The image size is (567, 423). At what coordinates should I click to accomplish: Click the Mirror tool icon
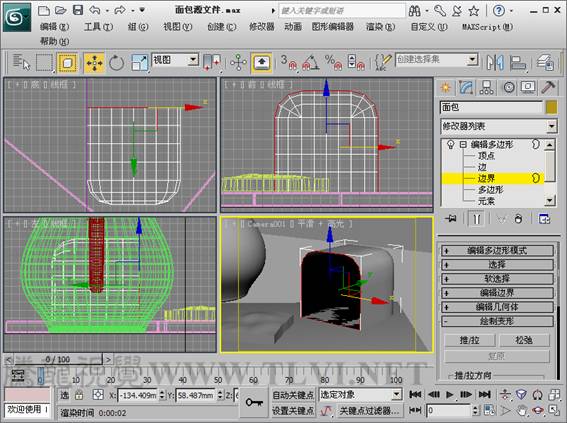(x=495, y=62)
